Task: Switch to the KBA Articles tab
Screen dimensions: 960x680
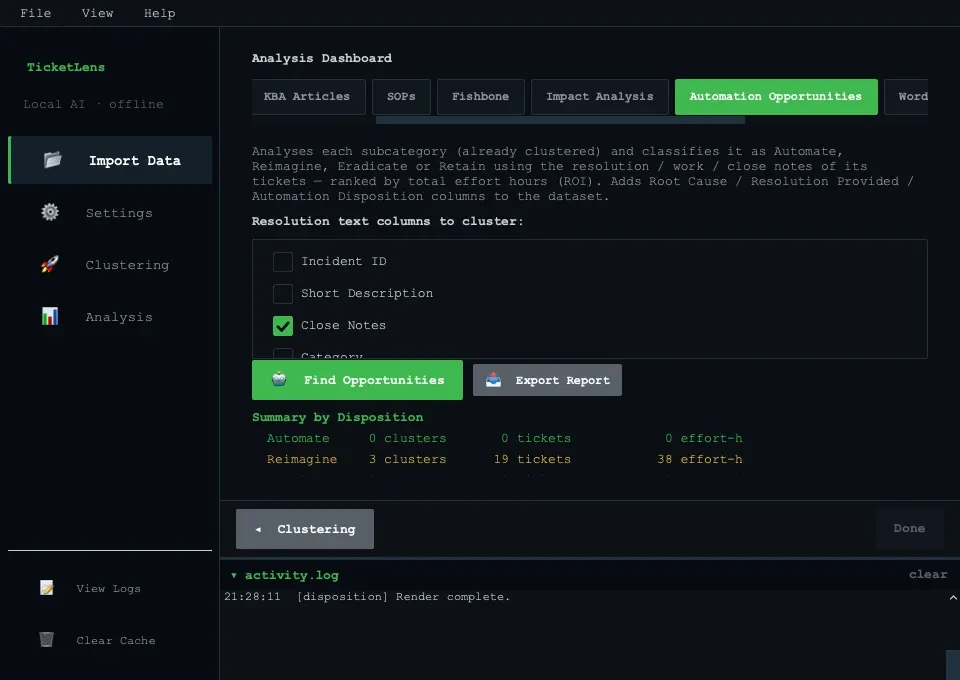Action: click(x=308, y=97)
